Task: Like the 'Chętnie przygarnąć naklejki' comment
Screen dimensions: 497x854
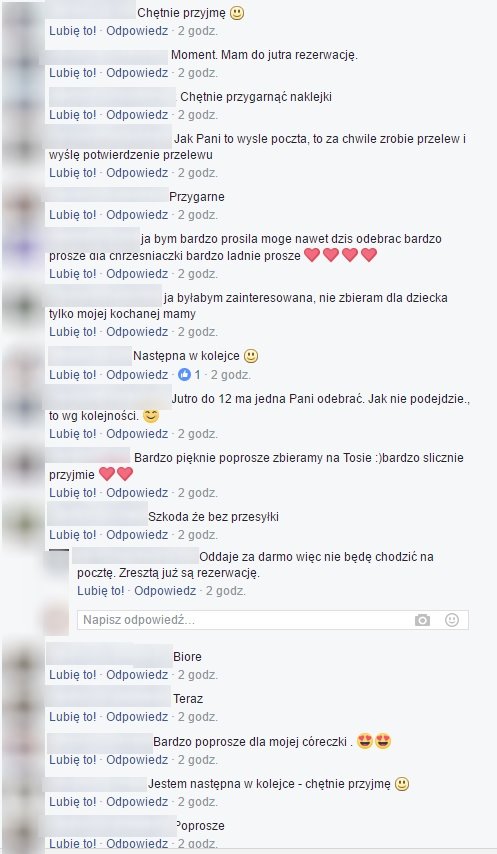Action: click(x=72, y=115)
